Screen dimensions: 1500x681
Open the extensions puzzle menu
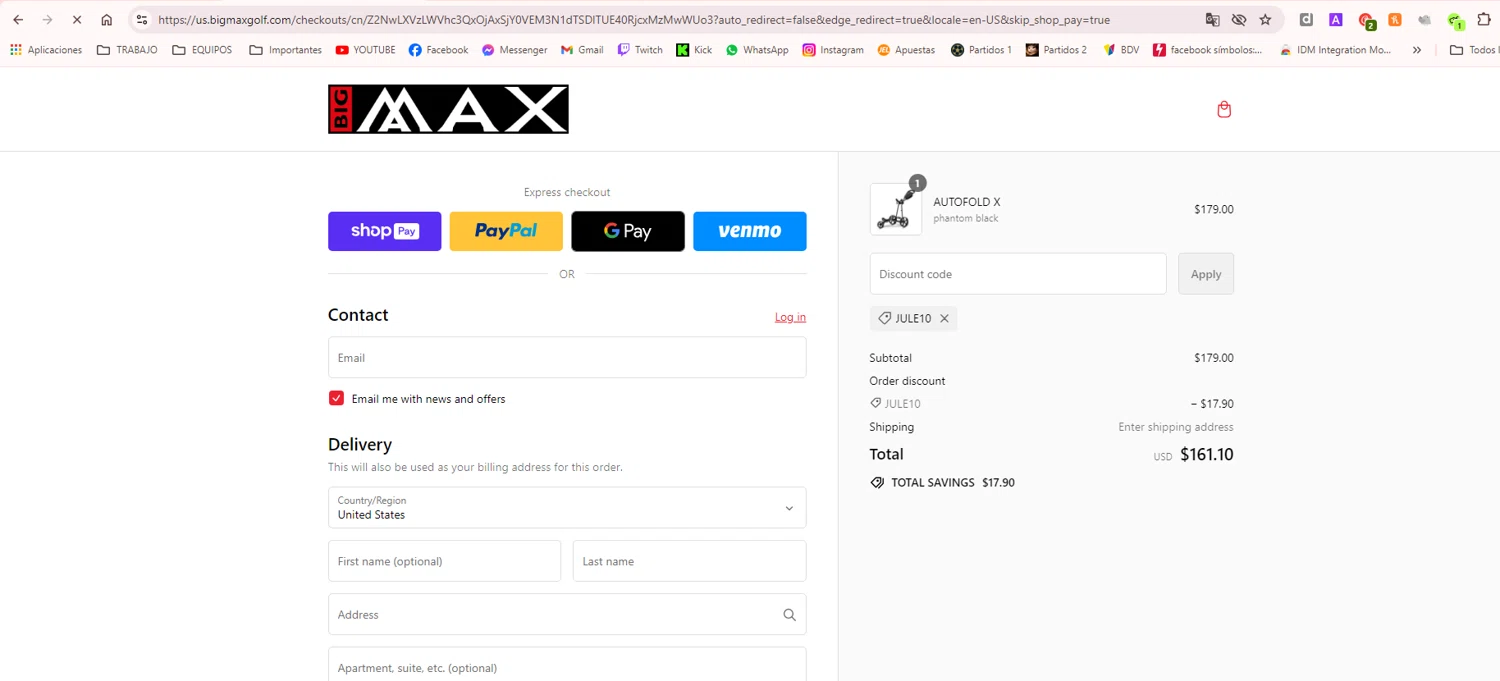(1484, 19)
